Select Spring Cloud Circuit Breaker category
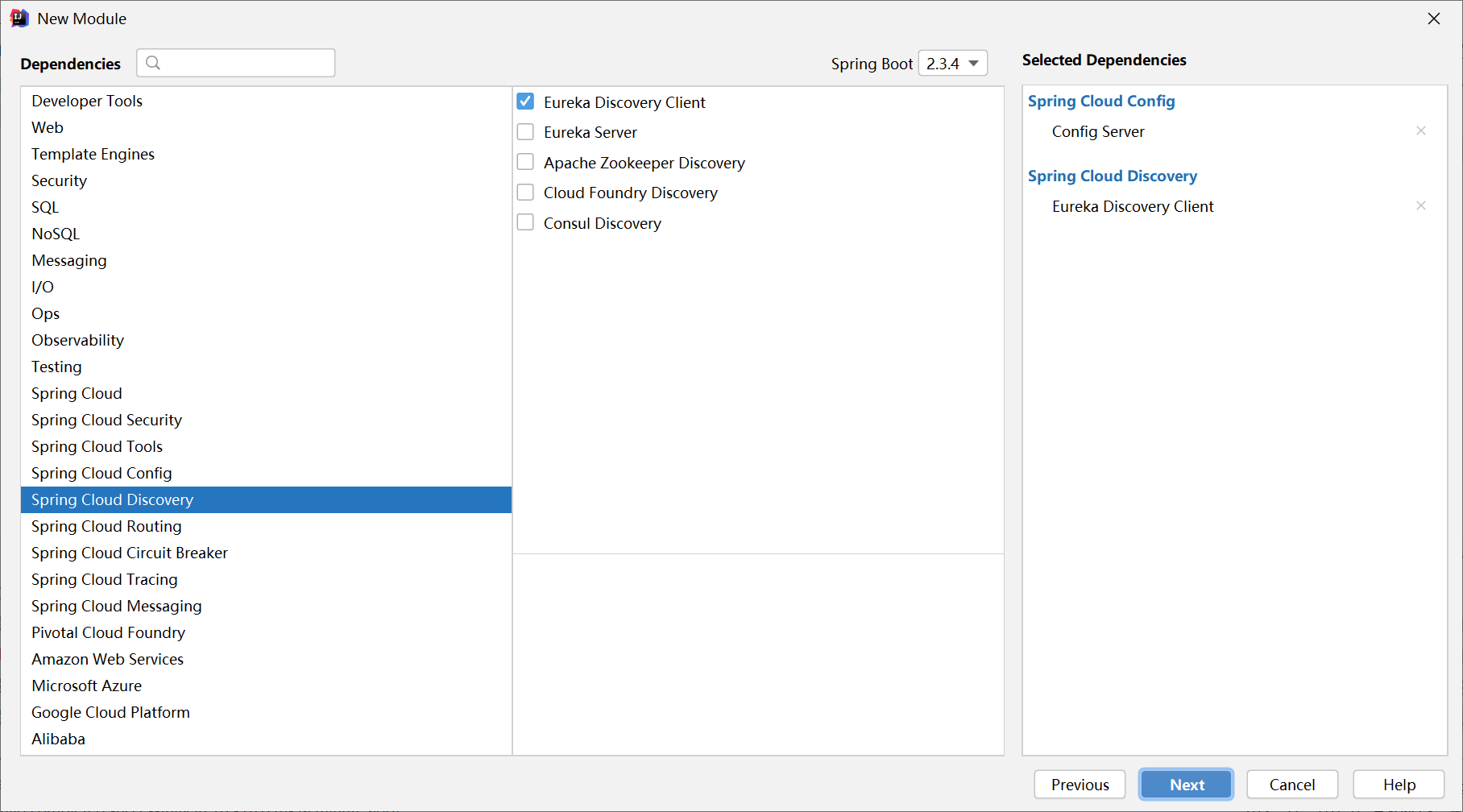Screen dimensions: 1463x812 (x=266, y=553)
